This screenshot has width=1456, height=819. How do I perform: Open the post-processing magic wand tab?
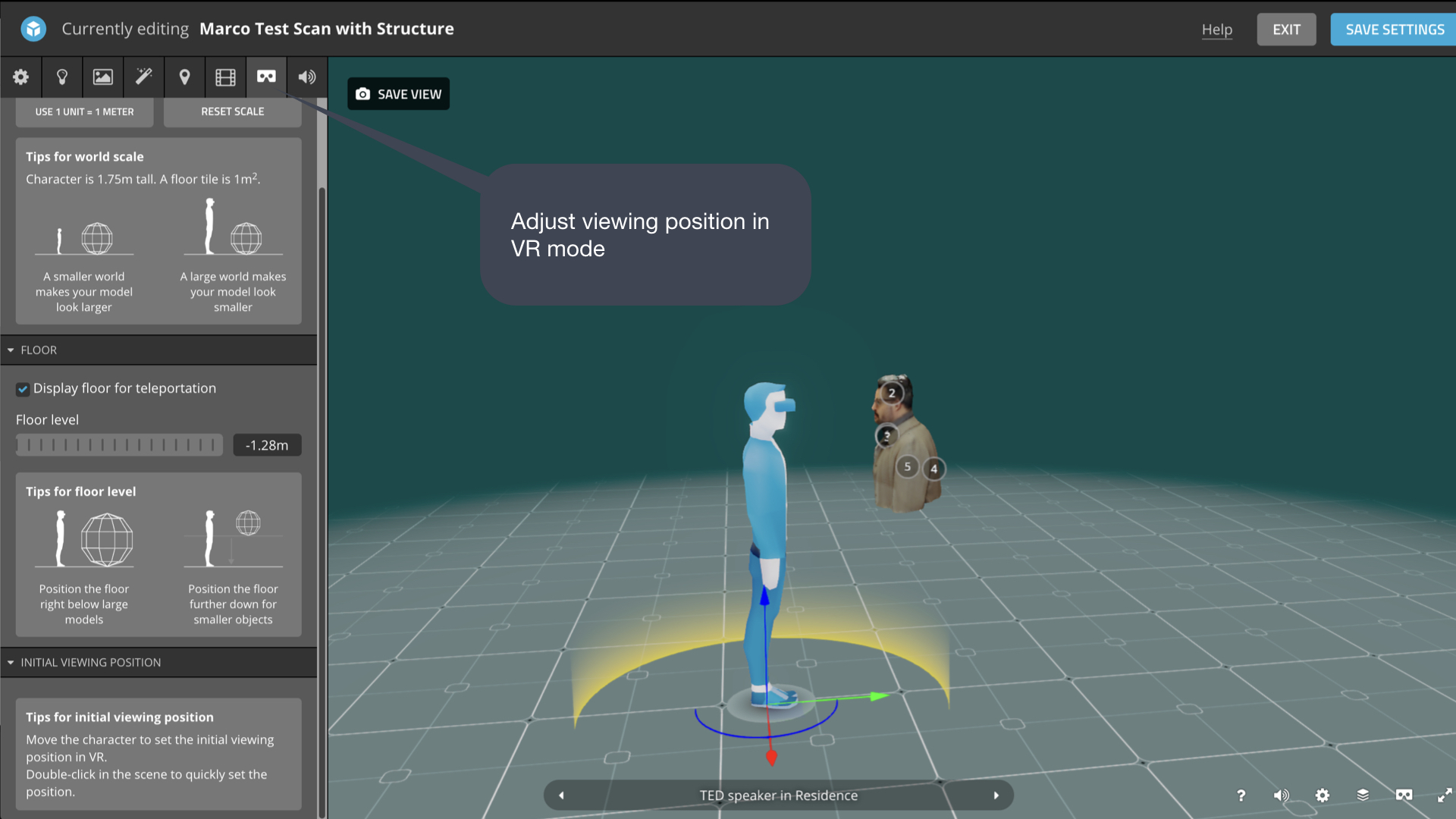tap(143, 77)
